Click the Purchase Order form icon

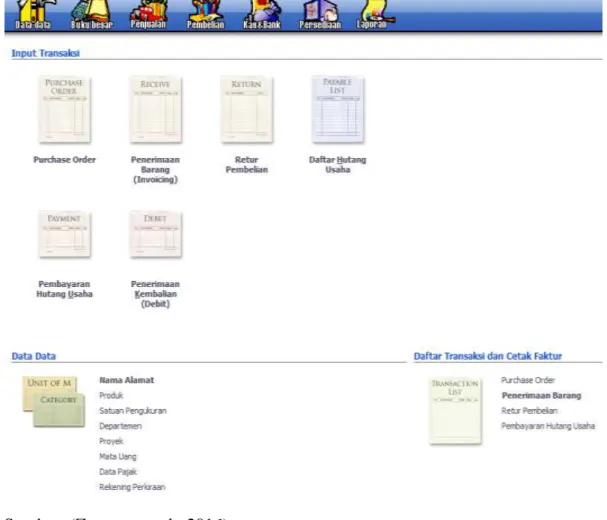[x=64, y=109]
